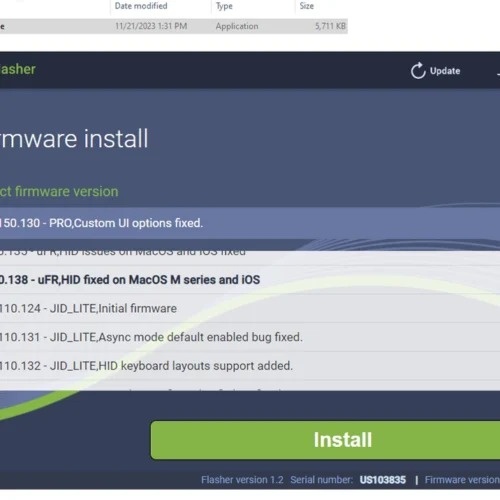Click the Firmware version label in footer

(462, 480)
